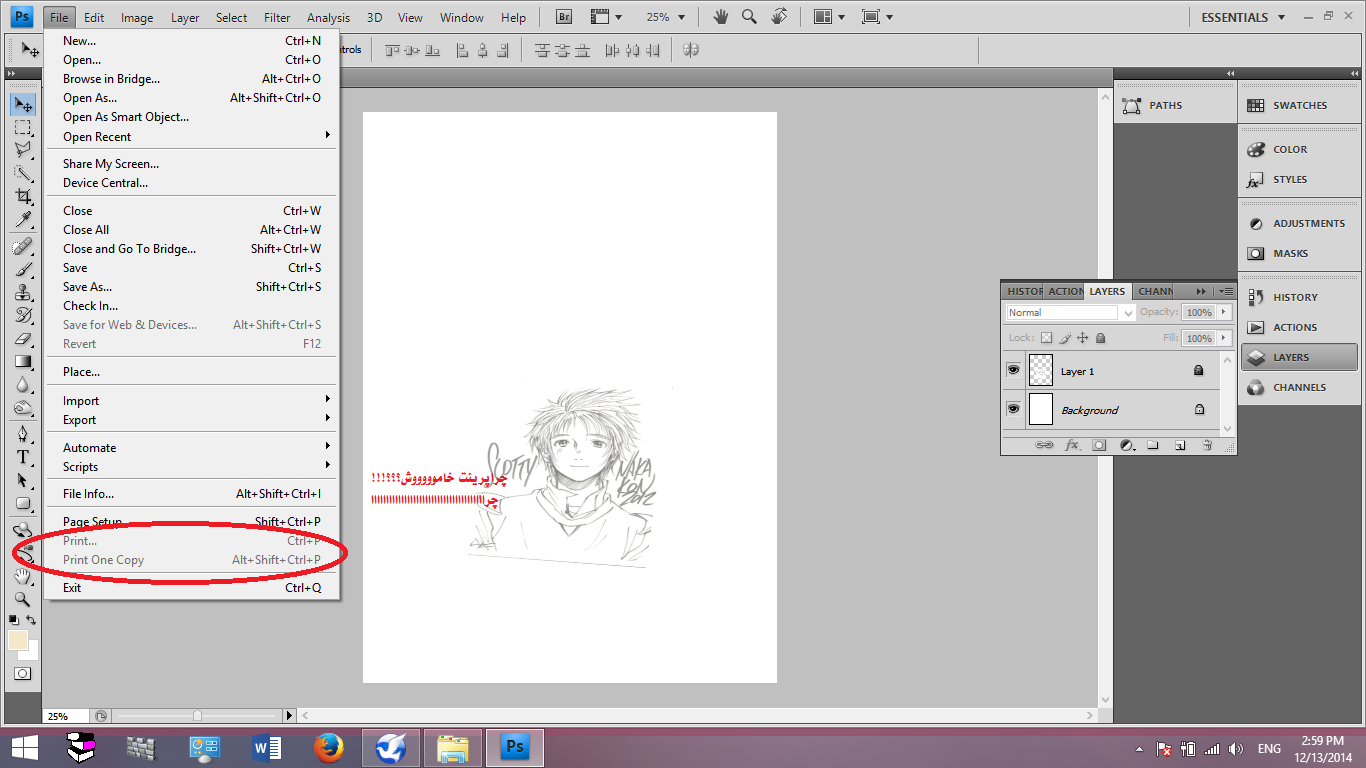Viewport: 1366px width, 768px height.
Task: Open the blend mode Normal dropdown
Action: click(1070, 313)
